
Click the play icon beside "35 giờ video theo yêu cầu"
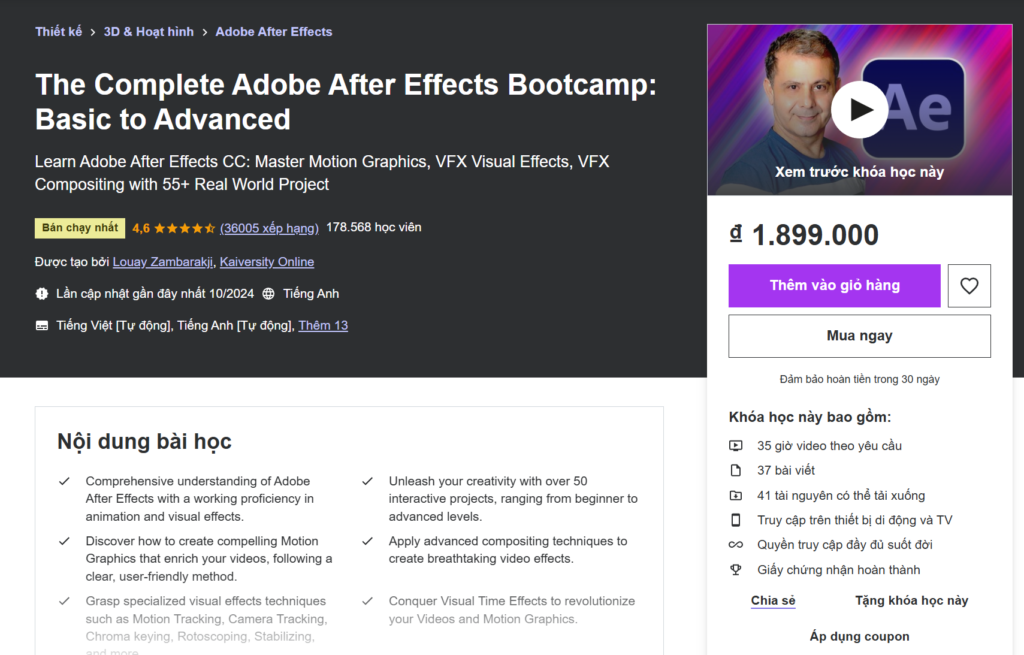(736, 446)
